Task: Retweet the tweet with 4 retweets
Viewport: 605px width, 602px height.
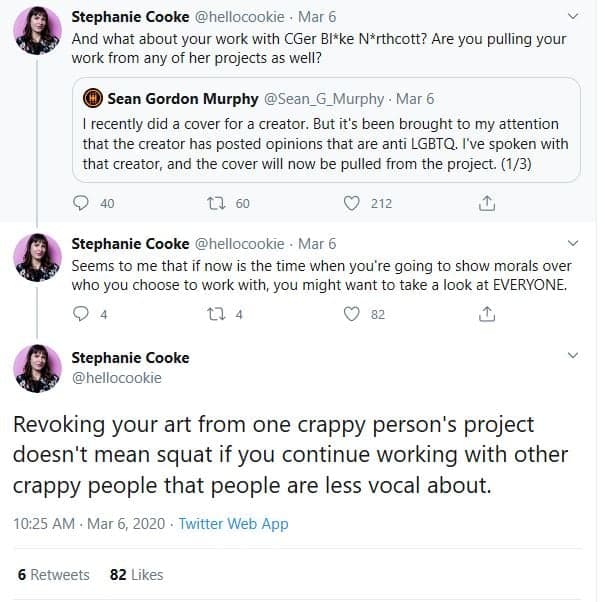Action: click(x=216, y=314)
